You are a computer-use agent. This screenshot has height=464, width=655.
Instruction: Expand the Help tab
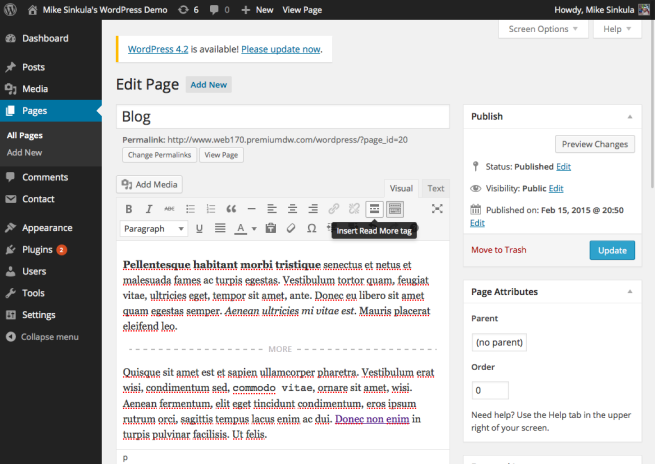[x=617, y=29]
